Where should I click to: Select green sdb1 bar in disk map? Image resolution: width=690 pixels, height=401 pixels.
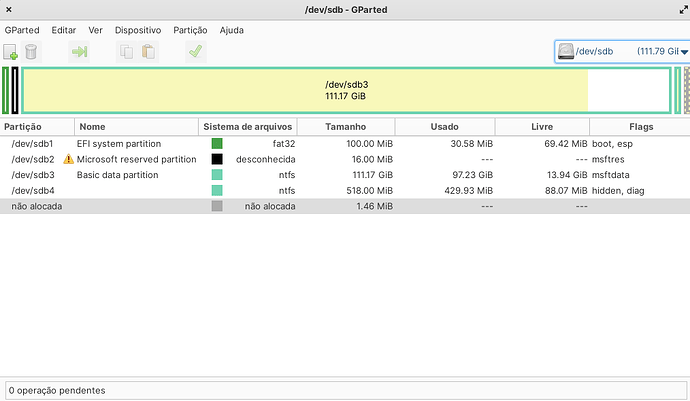pyautogui.click(x=6, y=90)
